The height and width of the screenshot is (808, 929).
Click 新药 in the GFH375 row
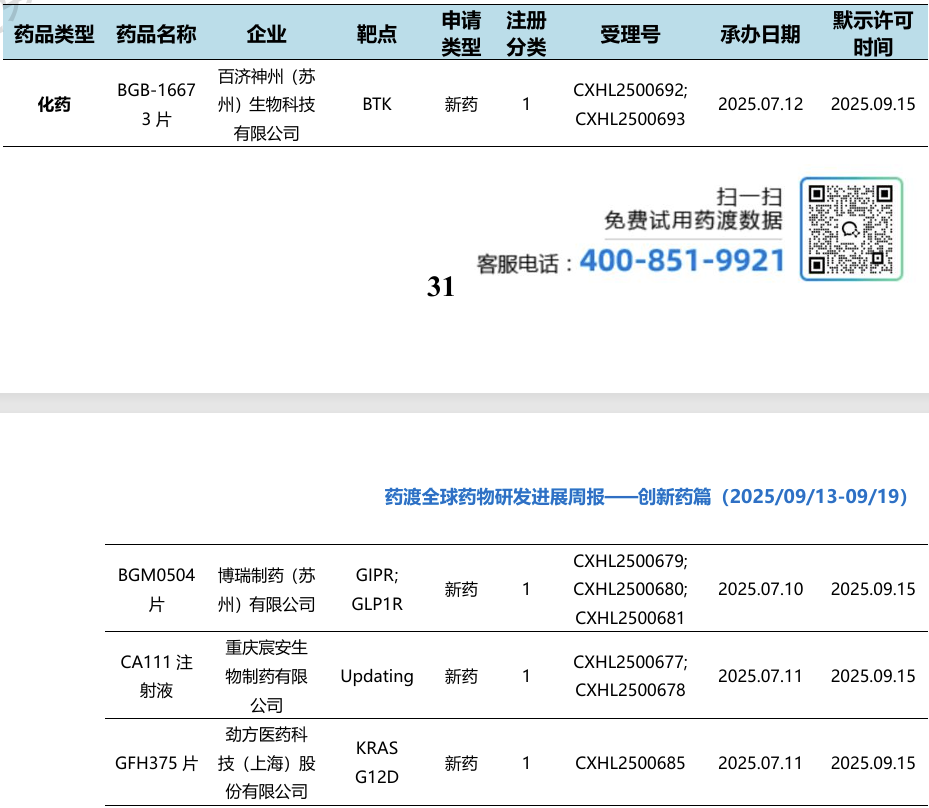click(x=461, y=763)
